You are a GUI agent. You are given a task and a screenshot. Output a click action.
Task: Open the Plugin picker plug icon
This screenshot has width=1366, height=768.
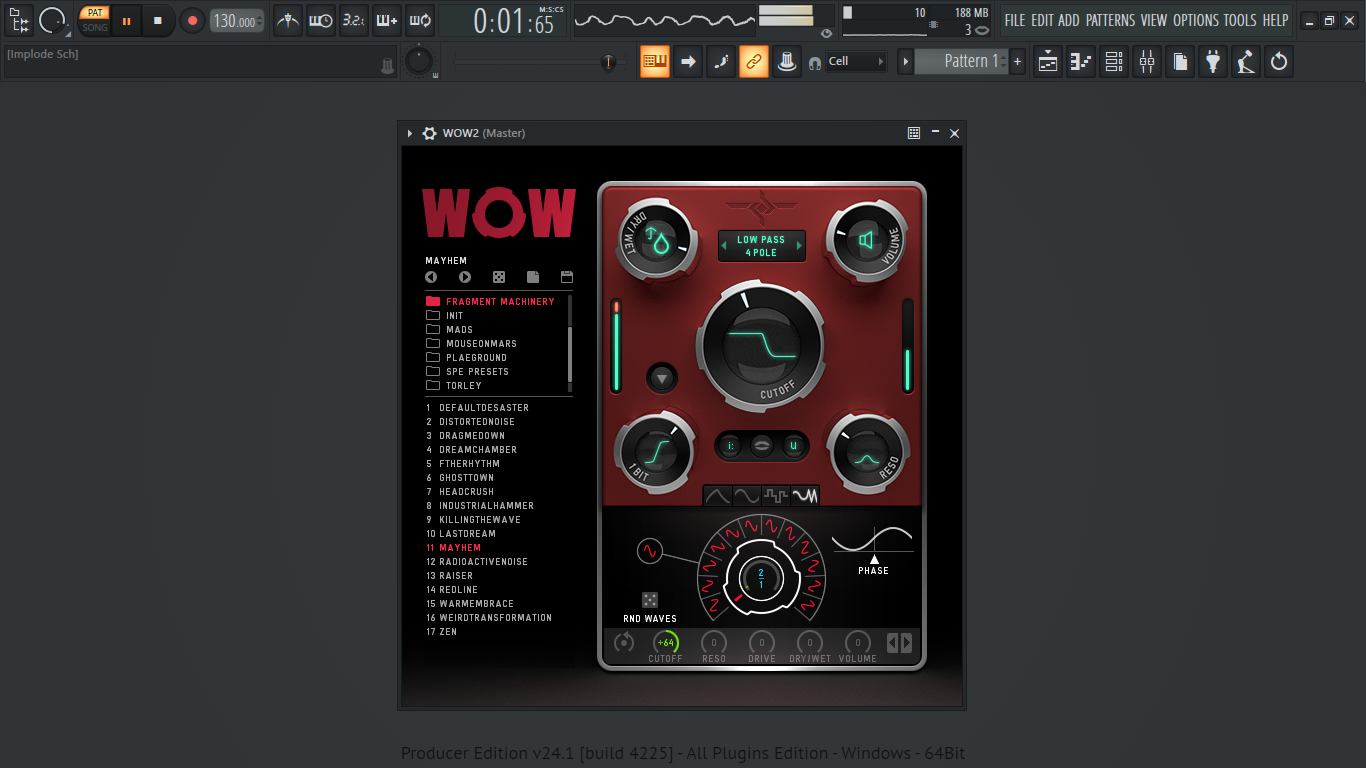pos(1213,62)
